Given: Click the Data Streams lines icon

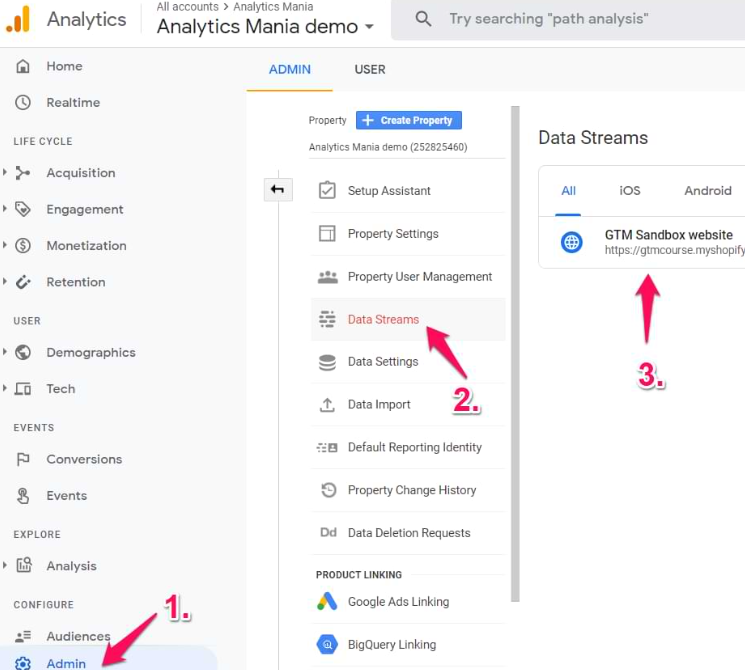Looking at the screenshot, I should [x=327, y=319].
